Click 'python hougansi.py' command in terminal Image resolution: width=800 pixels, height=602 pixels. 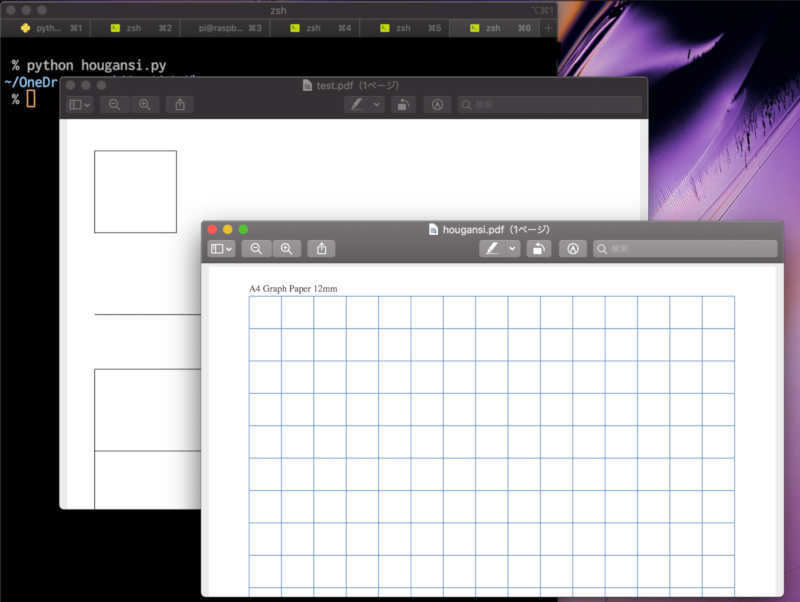pyautogui.click(x=96, y=65)
